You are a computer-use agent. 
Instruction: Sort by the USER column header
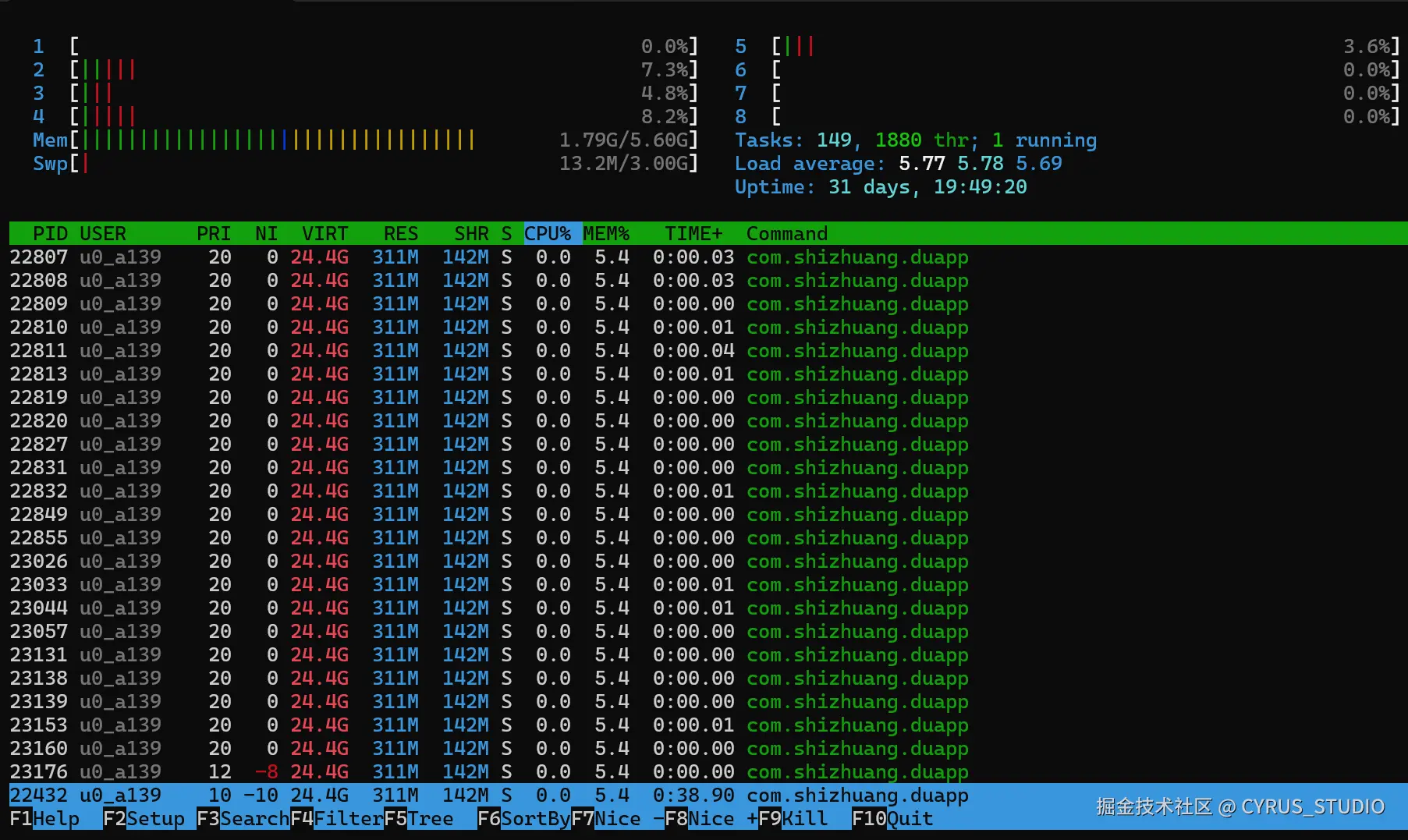tap(103, 233)
